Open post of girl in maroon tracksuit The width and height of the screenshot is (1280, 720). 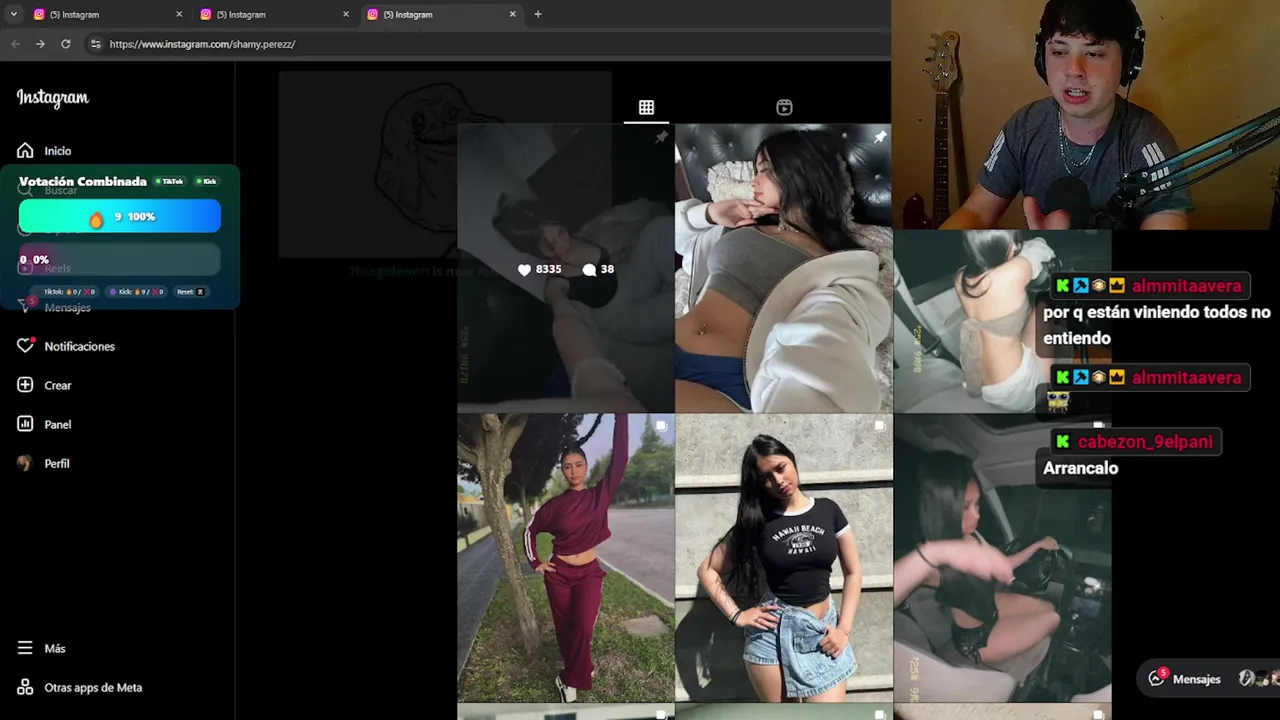pos(566,558)
